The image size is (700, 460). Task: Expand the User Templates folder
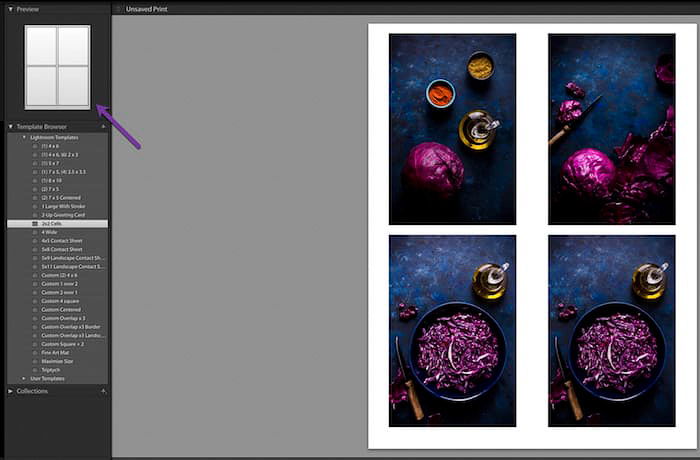[x=25, y=378]
